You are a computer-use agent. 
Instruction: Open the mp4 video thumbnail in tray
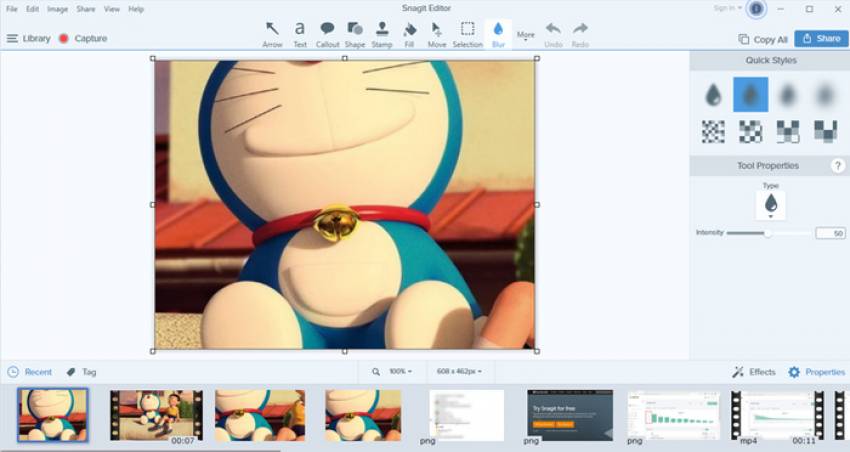click(778, 414)
